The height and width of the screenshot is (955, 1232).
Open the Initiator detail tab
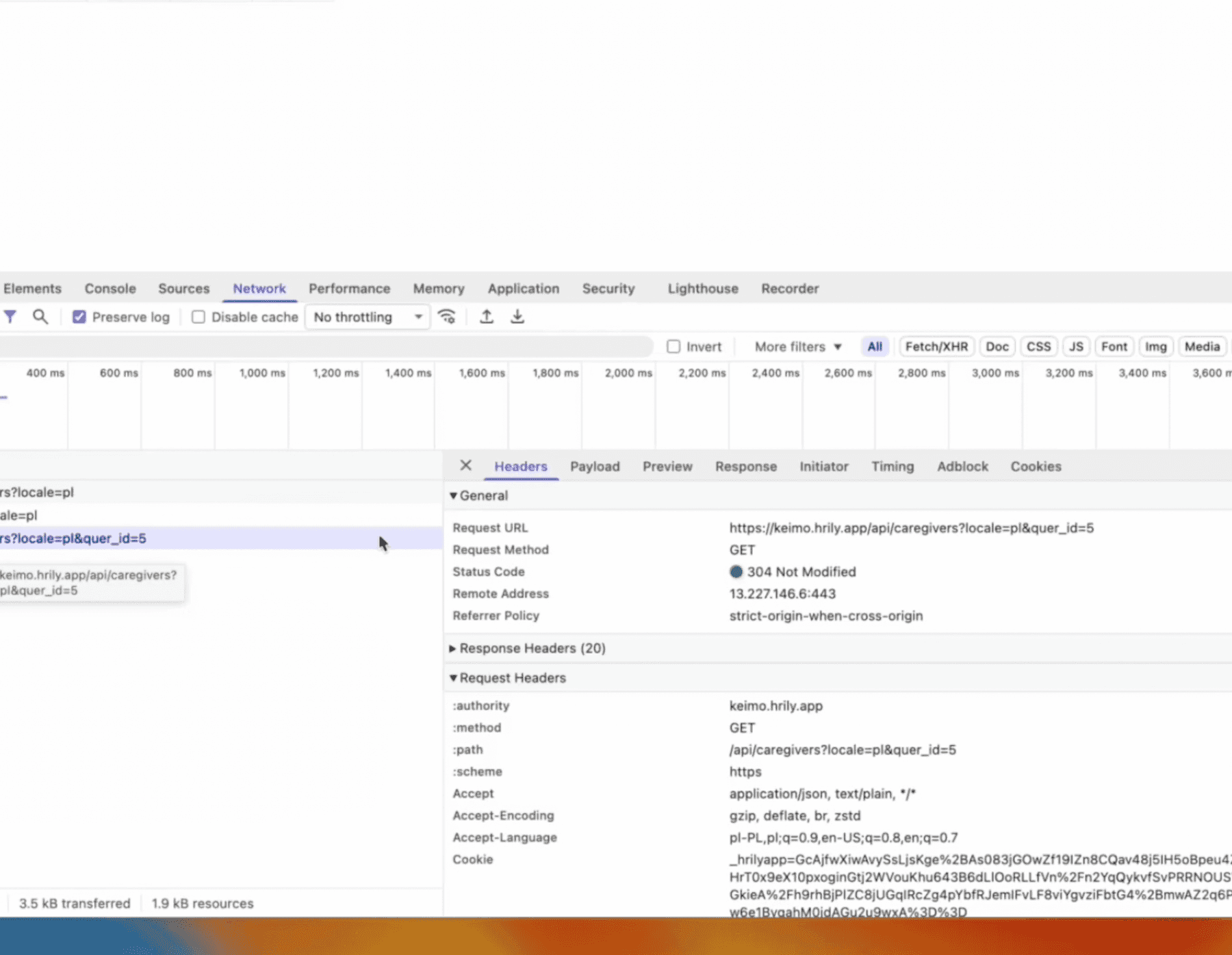[824, 467]
